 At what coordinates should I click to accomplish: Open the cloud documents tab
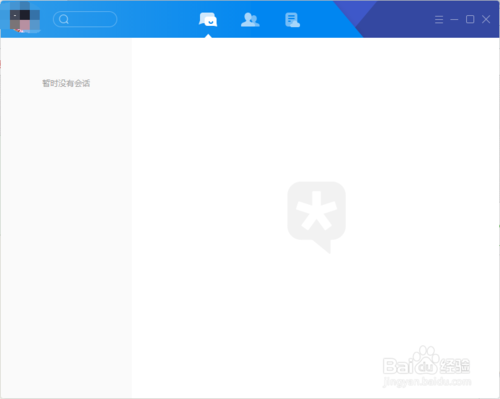(292, 20)
